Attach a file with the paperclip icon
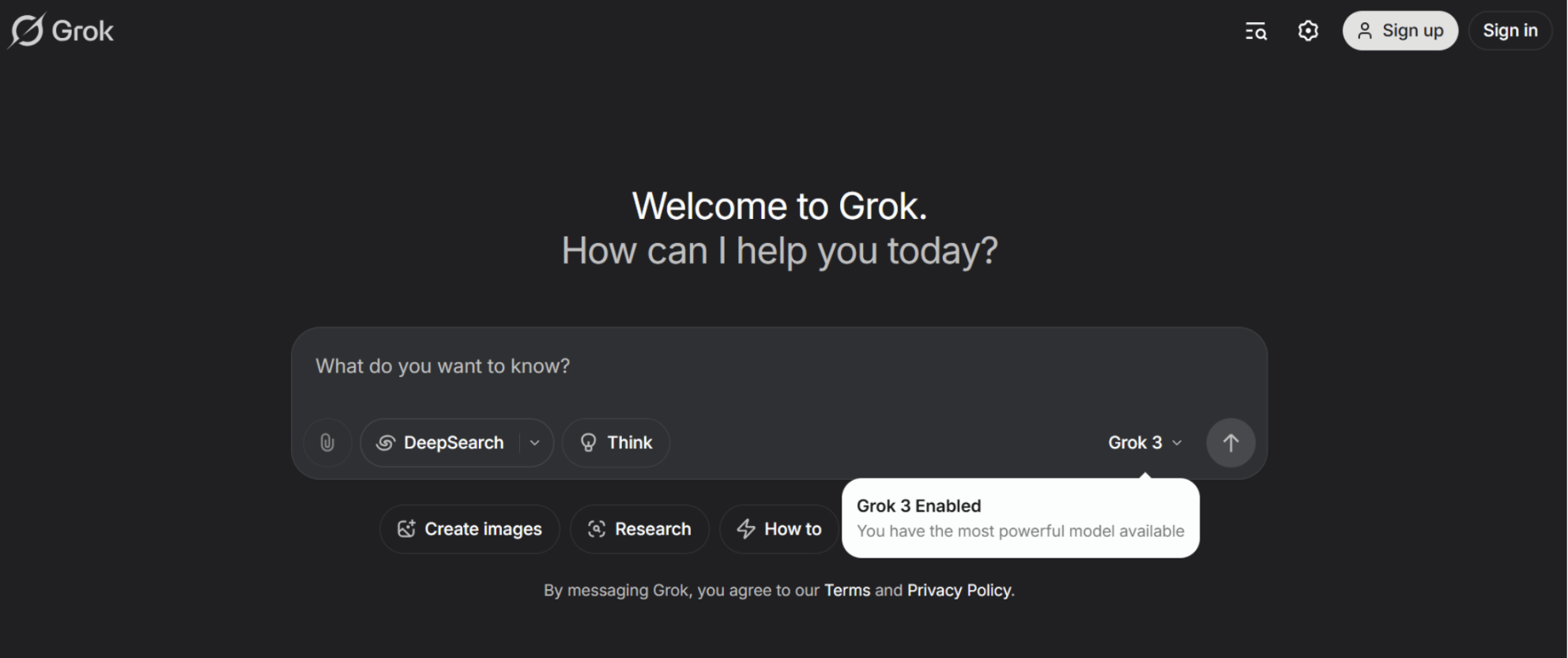Viewport: 1568px width, 658px height. (327, 443)
